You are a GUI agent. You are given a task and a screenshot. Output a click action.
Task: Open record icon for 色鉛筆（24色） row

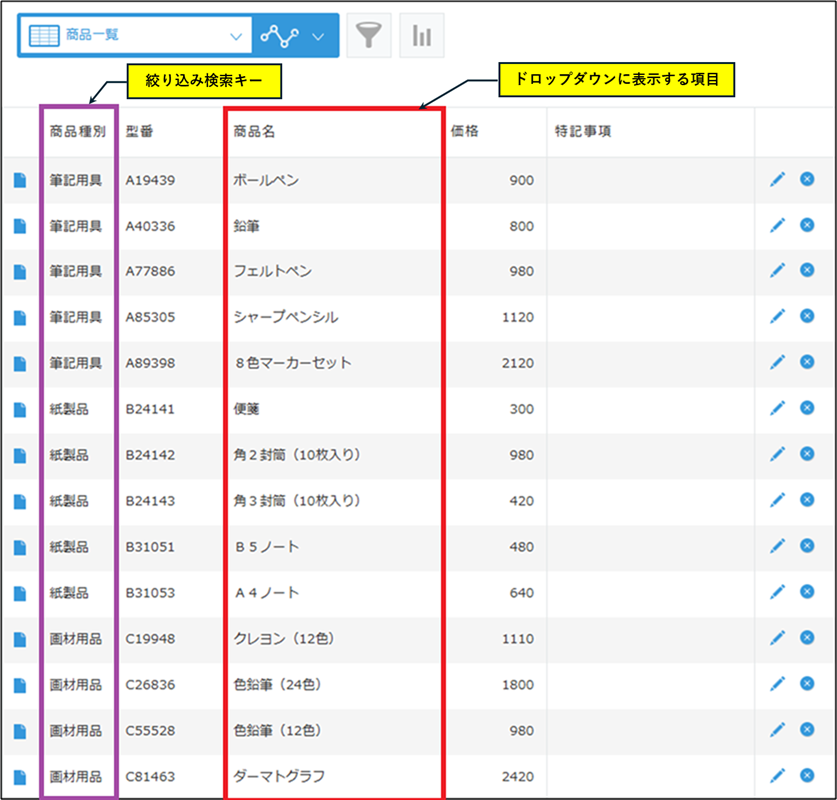tap(19, 685)
